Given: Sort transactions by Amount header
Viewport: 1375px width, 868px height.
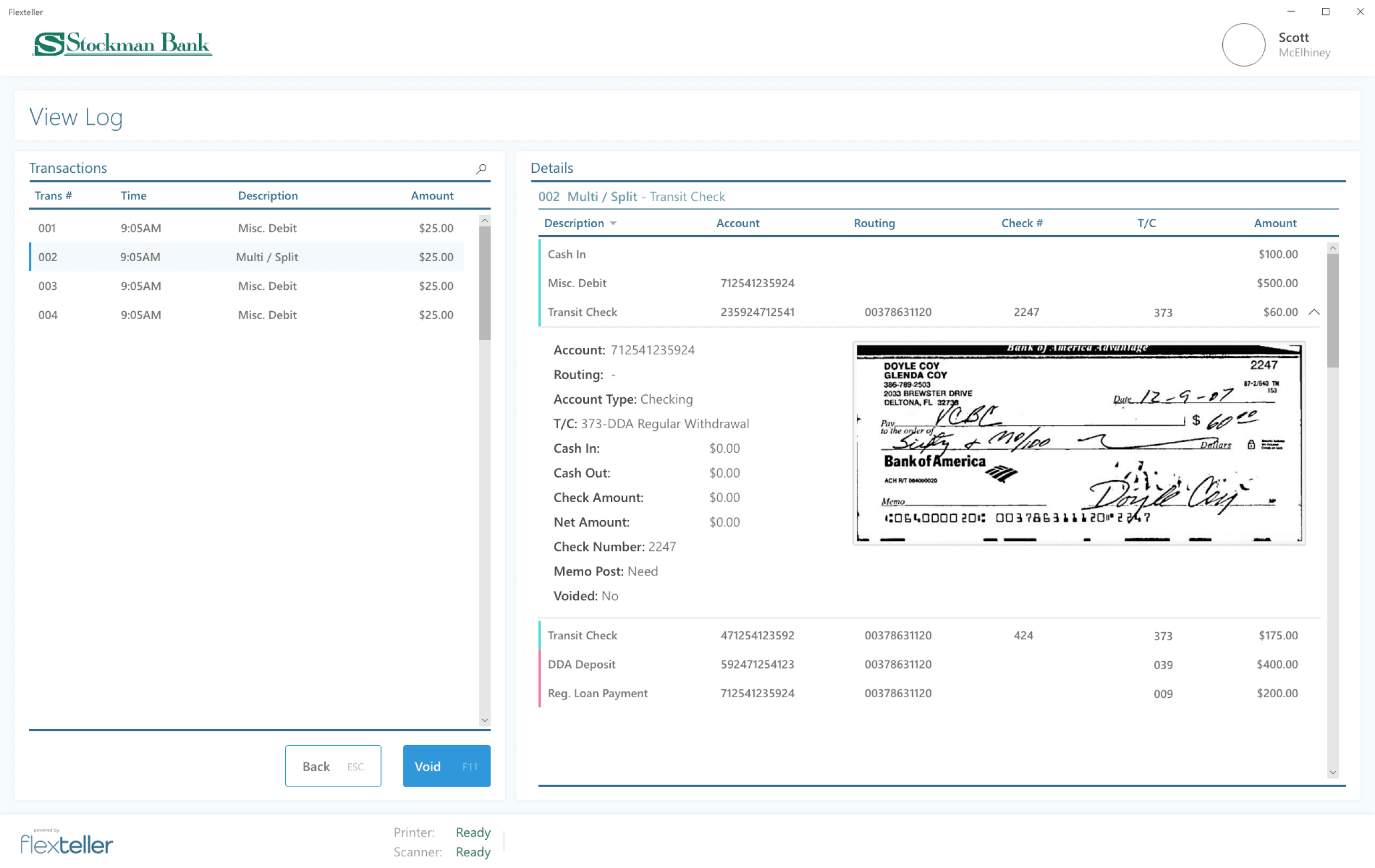Looking at the screenshot, I should coord(432,196).
